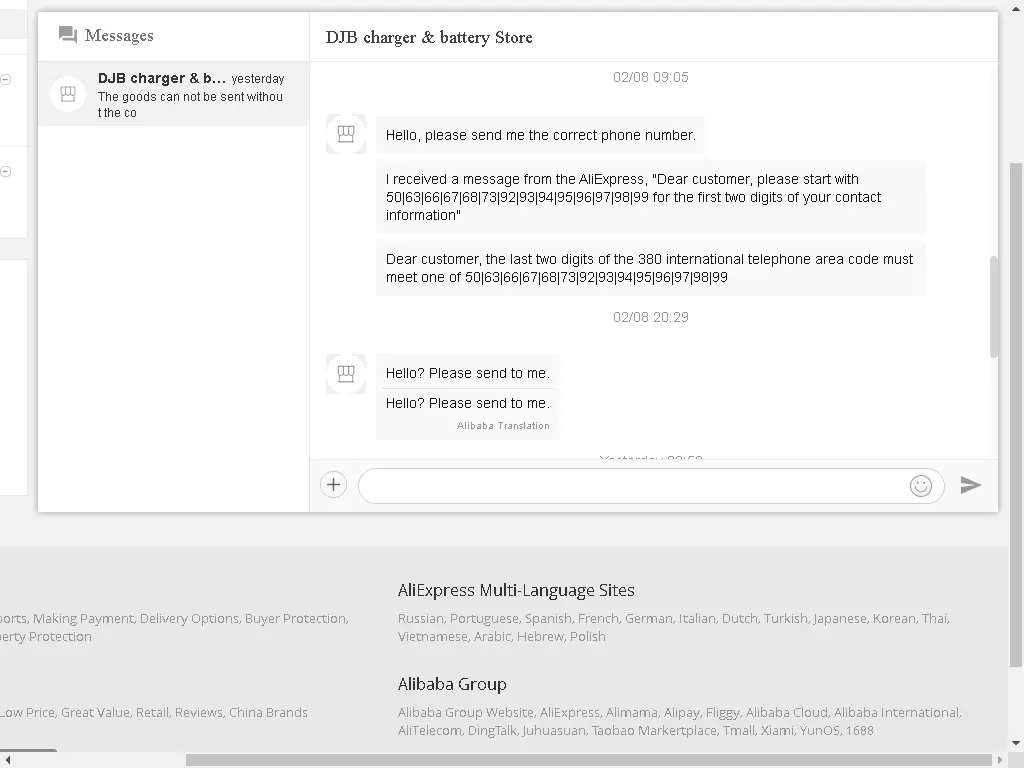Open the Delivery Options help link
This screenshot has height=768, width=1024.
(188, 618)
